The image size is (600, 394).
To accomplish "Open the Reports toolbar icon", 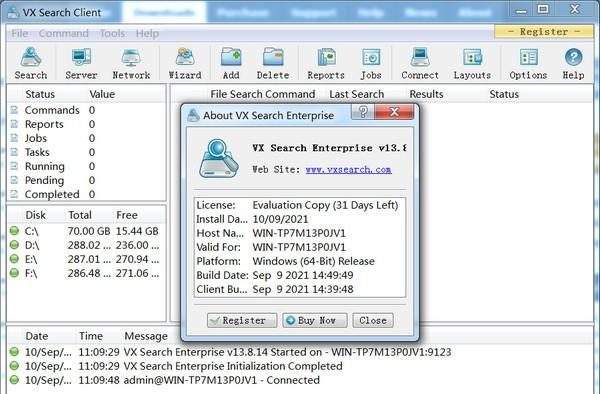I will tap(326, 63).
